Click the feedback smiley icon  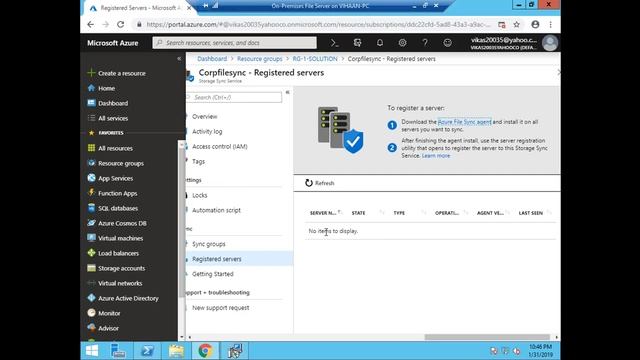point(448,43)
